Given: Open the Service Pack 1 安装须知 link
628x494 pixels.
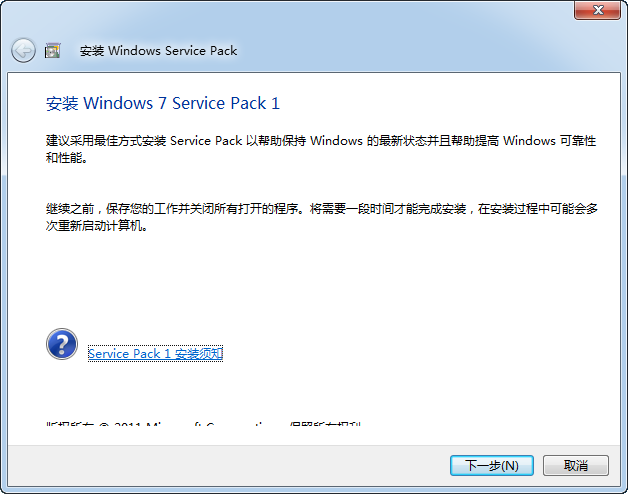Looking at the screenshot, I should [155, 354].
